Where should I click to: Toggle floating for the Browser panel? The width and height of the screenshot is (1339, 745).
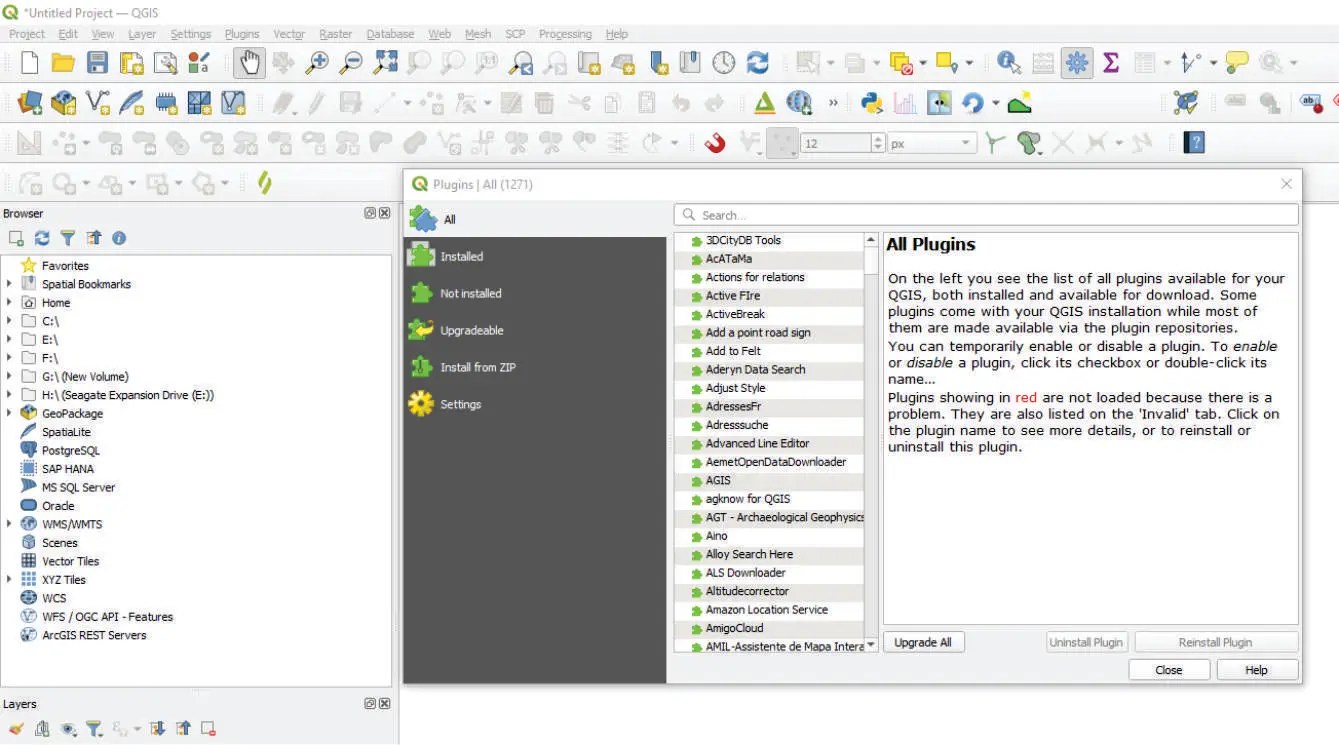click(370, 213)
